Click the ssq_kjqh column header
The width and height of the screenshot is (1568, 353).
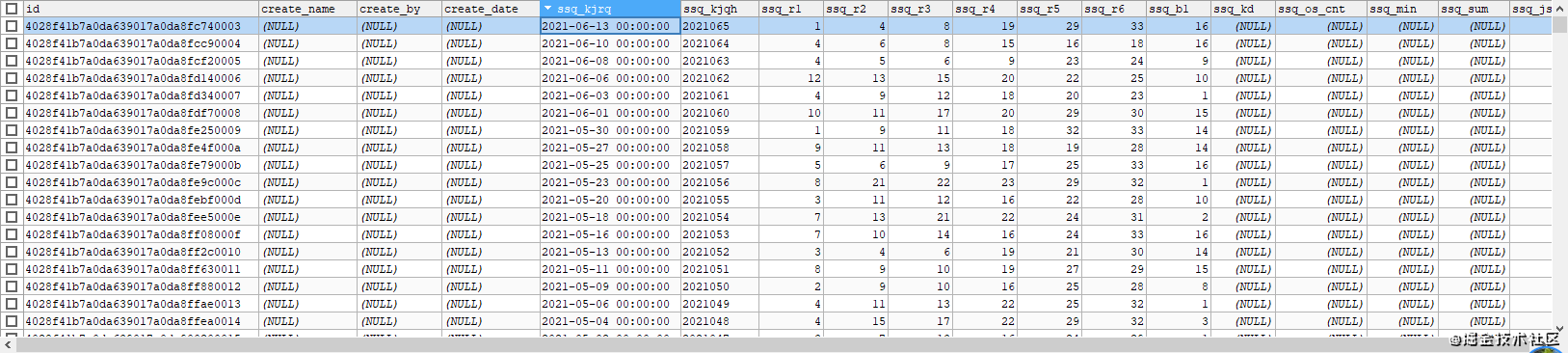(720, 9)
